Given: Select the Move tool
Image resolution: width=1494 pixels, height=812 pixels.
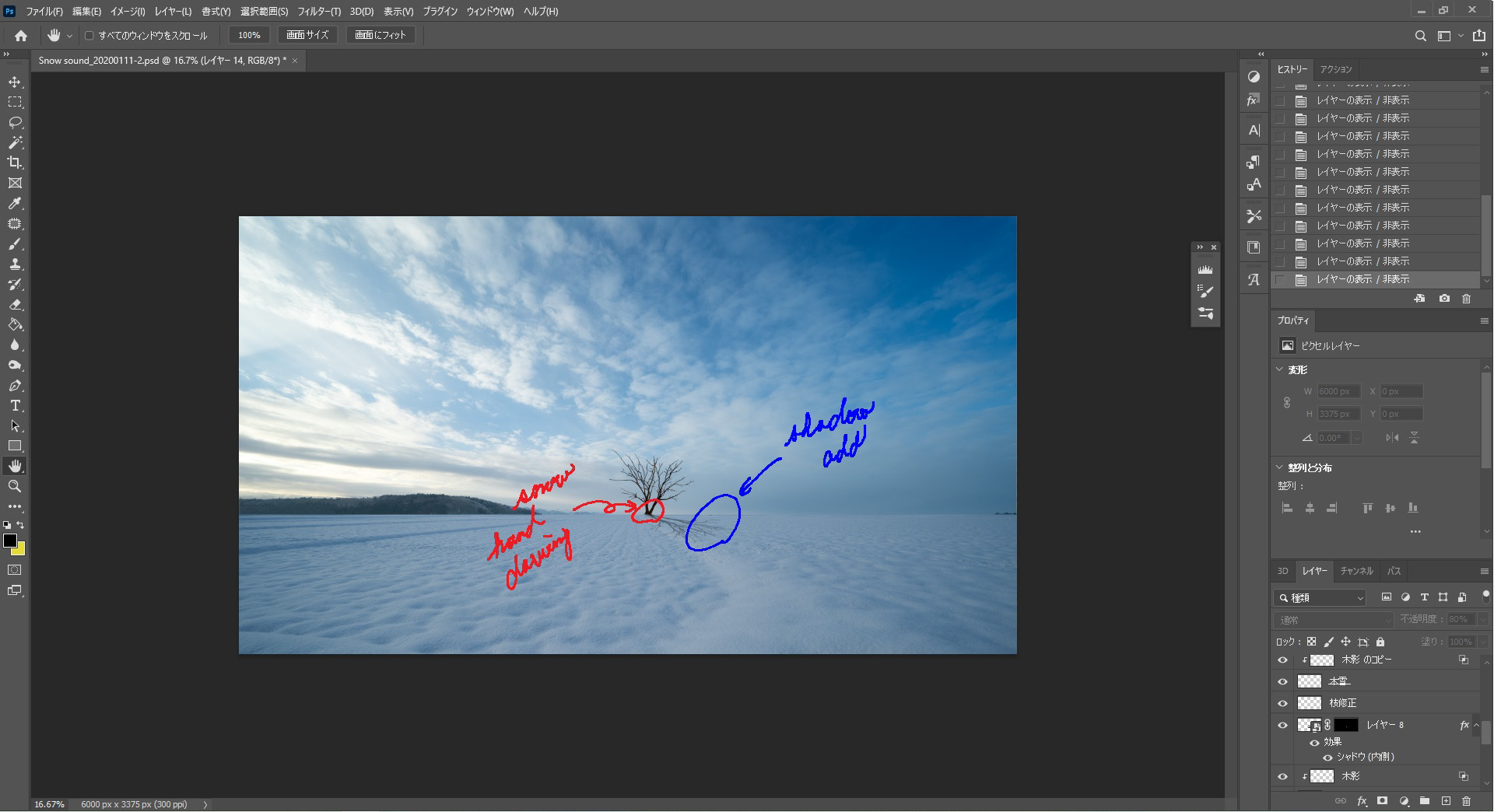Looking at the screenshot, I should pyautogui.click(x=15, y=82).
